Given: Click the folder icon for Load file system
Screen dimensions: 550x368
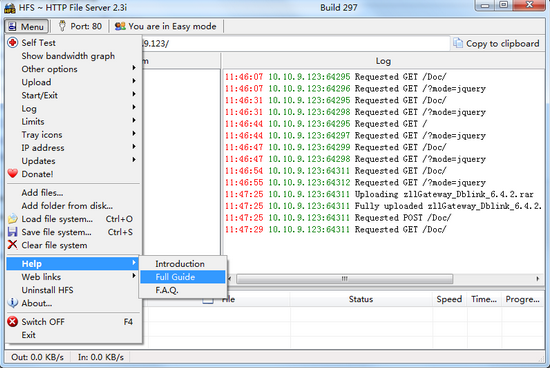Looking at the screenshot, I should 13,219.
